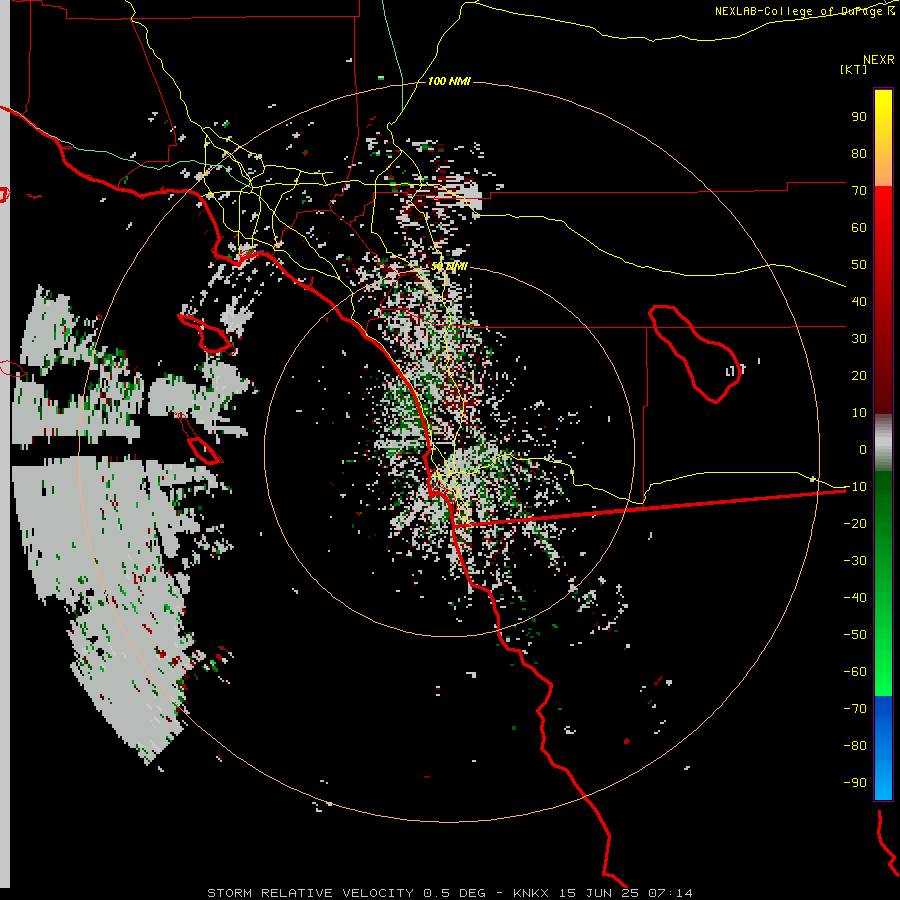Select the 70 value on the velocity scale

[x=859, y=191]
